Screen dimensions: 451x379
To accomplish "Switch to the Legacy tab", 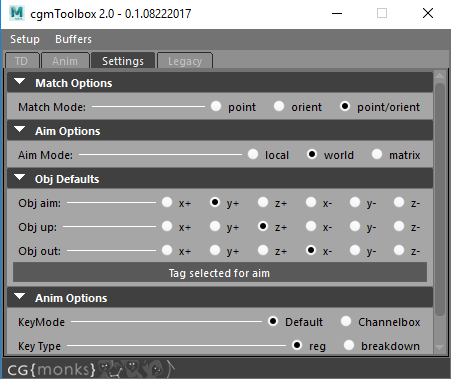I will tap(185, 61).
